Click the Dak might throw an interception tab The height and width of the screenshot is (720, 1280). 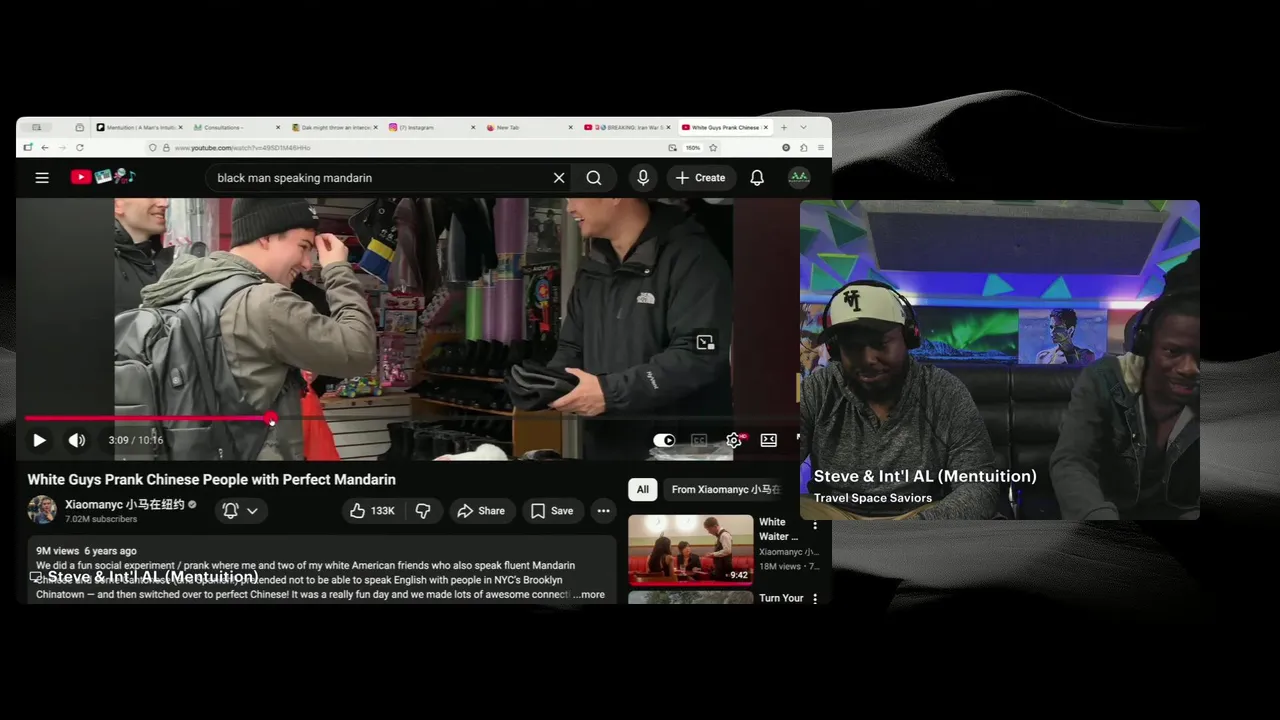click(x=335, y=128)
